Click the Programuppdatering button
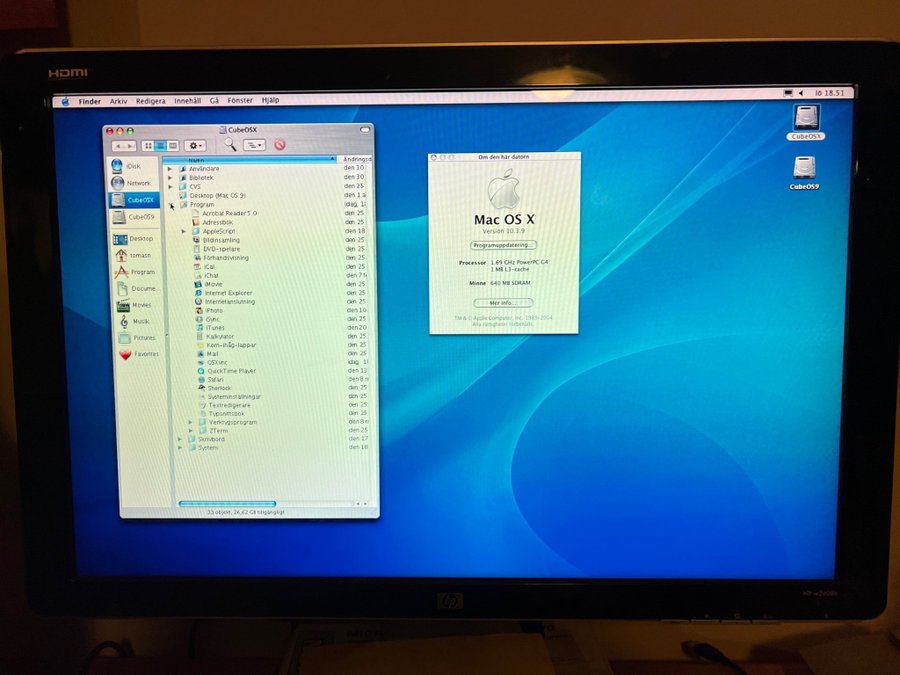 pyautogui.click(x=504, y=244)
